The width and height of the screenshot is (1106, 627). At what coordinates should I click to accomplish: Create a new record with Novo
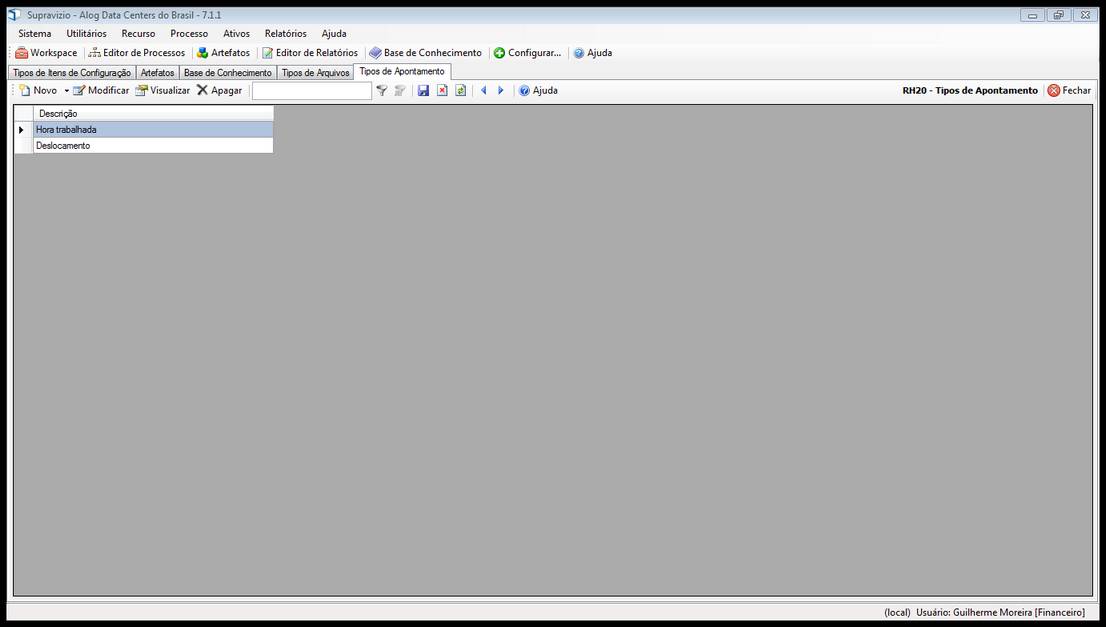click(38, 90)
